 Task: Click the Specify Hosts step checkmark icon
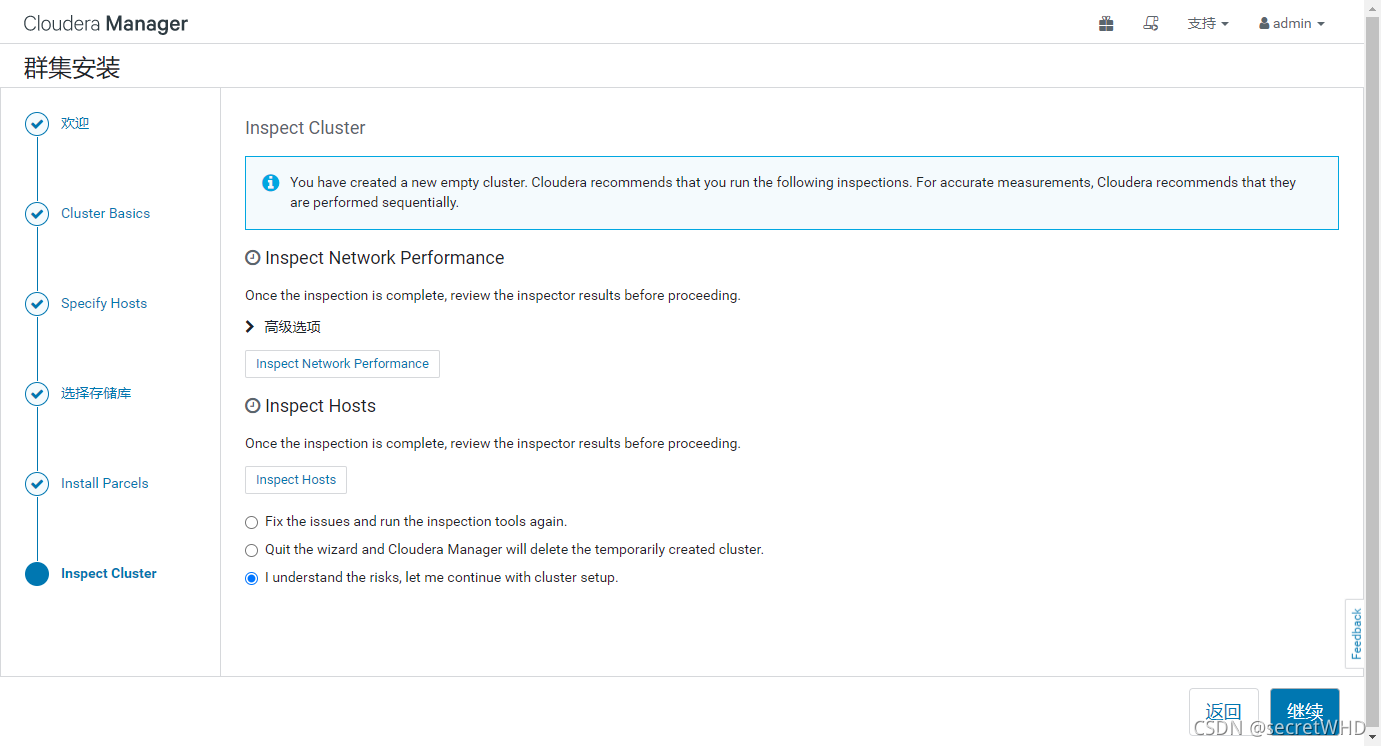[x=37, y=304]
